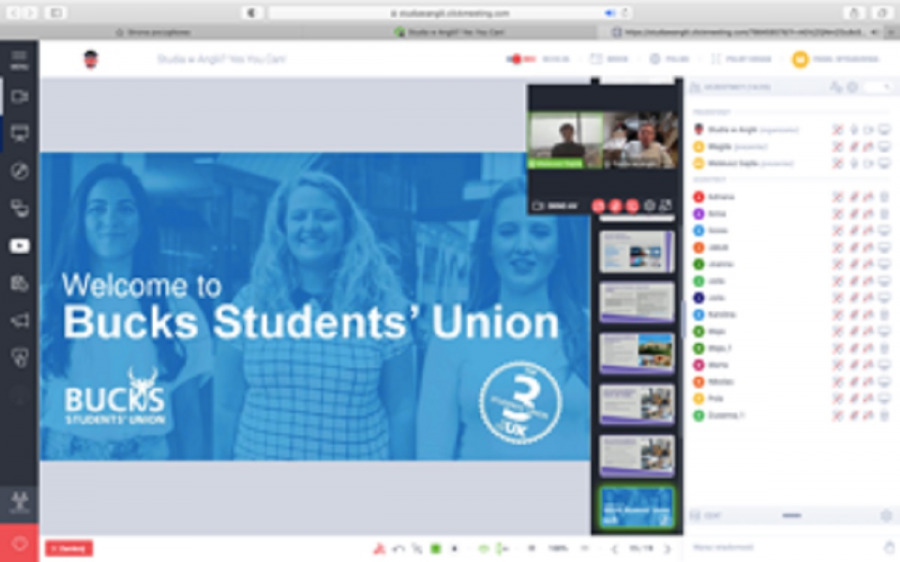The height and width of the screenshot is (562, 900).
Task: Toggle Pola's muted microphone
Action: pyautogui.click(x=854, y=398)
